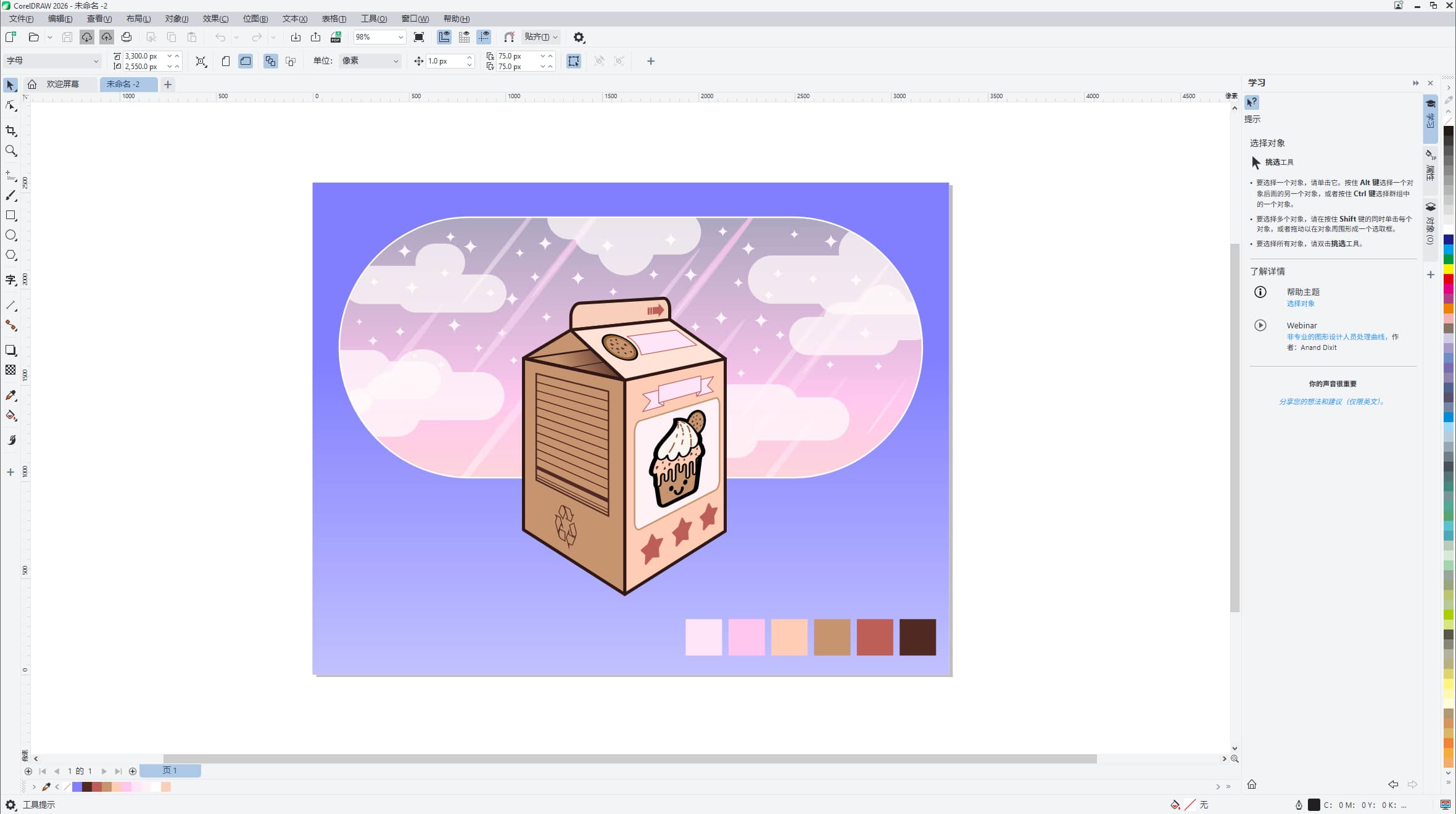Switch to the 欢迎屏幕 tab
The height and width of the screenshot is (814, 1456).
(62, 84)
